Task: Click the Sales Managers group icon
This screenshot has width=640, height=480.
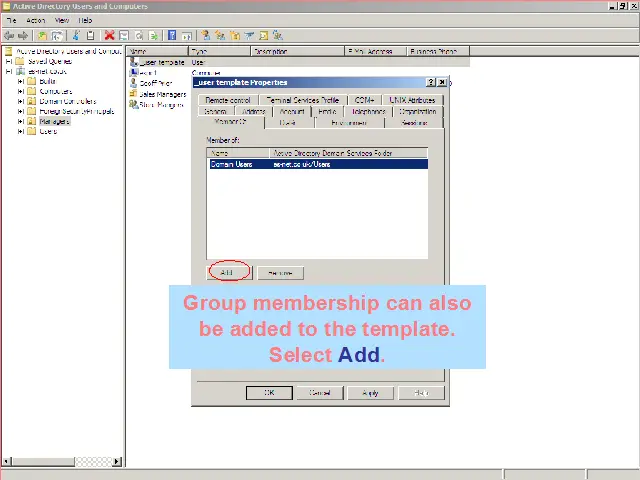Action: [x=134, y=94]
